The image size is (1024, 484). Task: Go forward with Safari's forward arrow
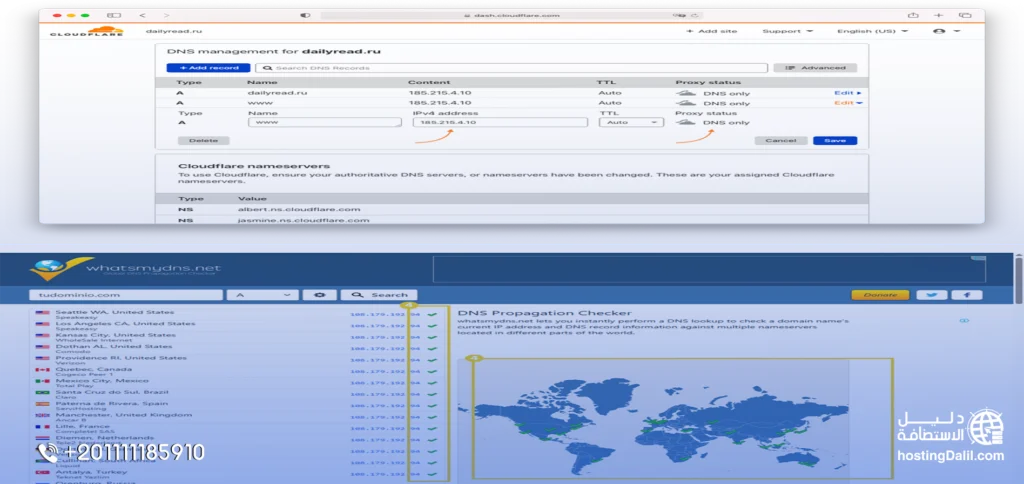pyautogui.click(x=167, y=15)
